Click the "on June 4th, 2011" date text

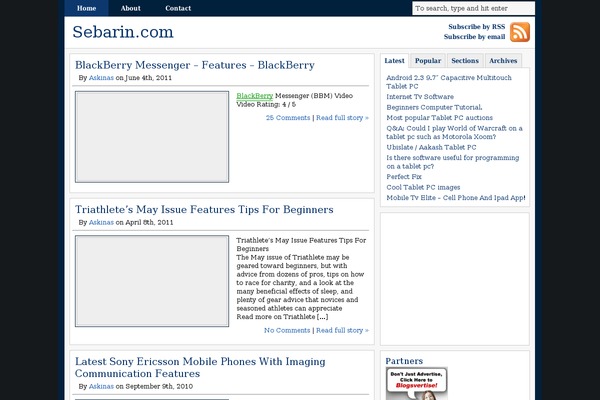pos(143,78)
